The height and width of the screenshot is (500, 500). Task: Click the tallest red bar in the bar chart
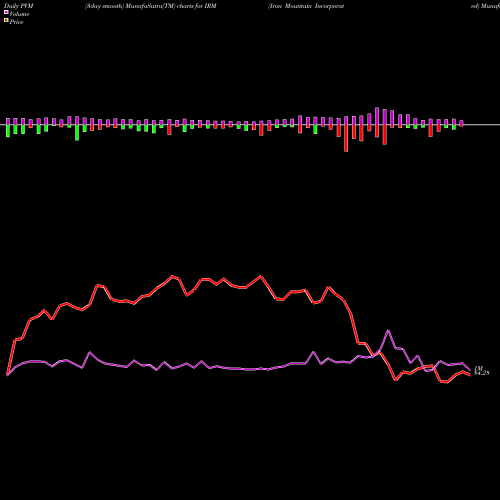pos(346,138)
